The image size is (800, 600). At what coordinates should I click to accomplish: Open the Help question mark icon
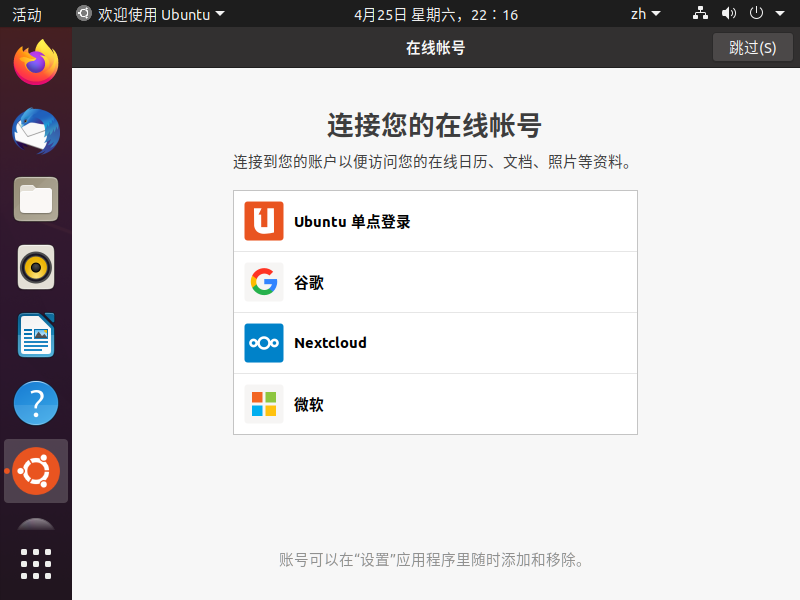pyautogui.click(x=36, y=403)
